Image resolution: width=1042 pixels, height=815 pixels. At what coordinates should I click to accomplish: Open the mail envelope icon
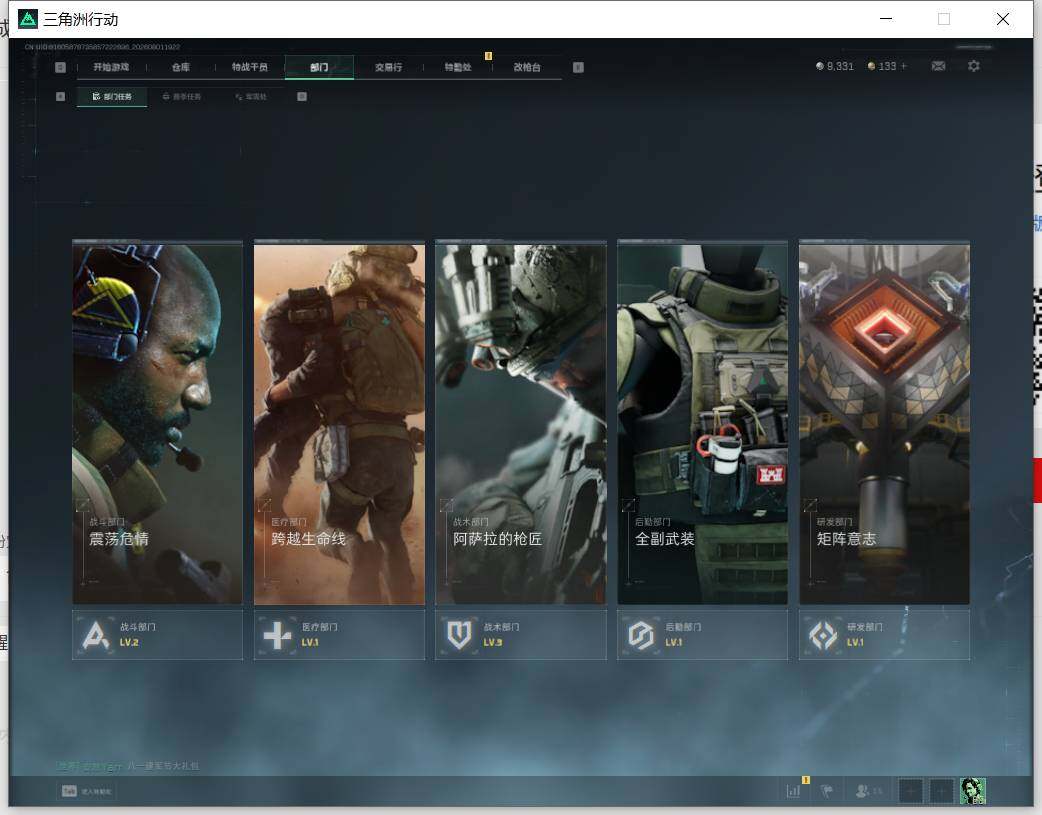click(938, 66)
